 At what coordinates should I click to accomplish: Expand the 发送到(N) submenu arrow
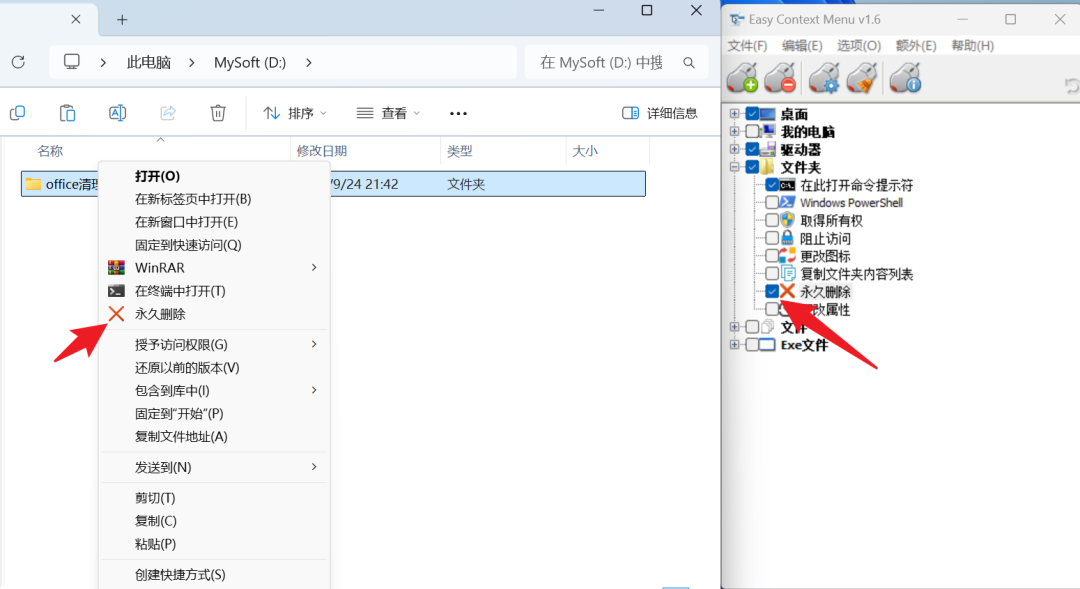coord(314,467)
